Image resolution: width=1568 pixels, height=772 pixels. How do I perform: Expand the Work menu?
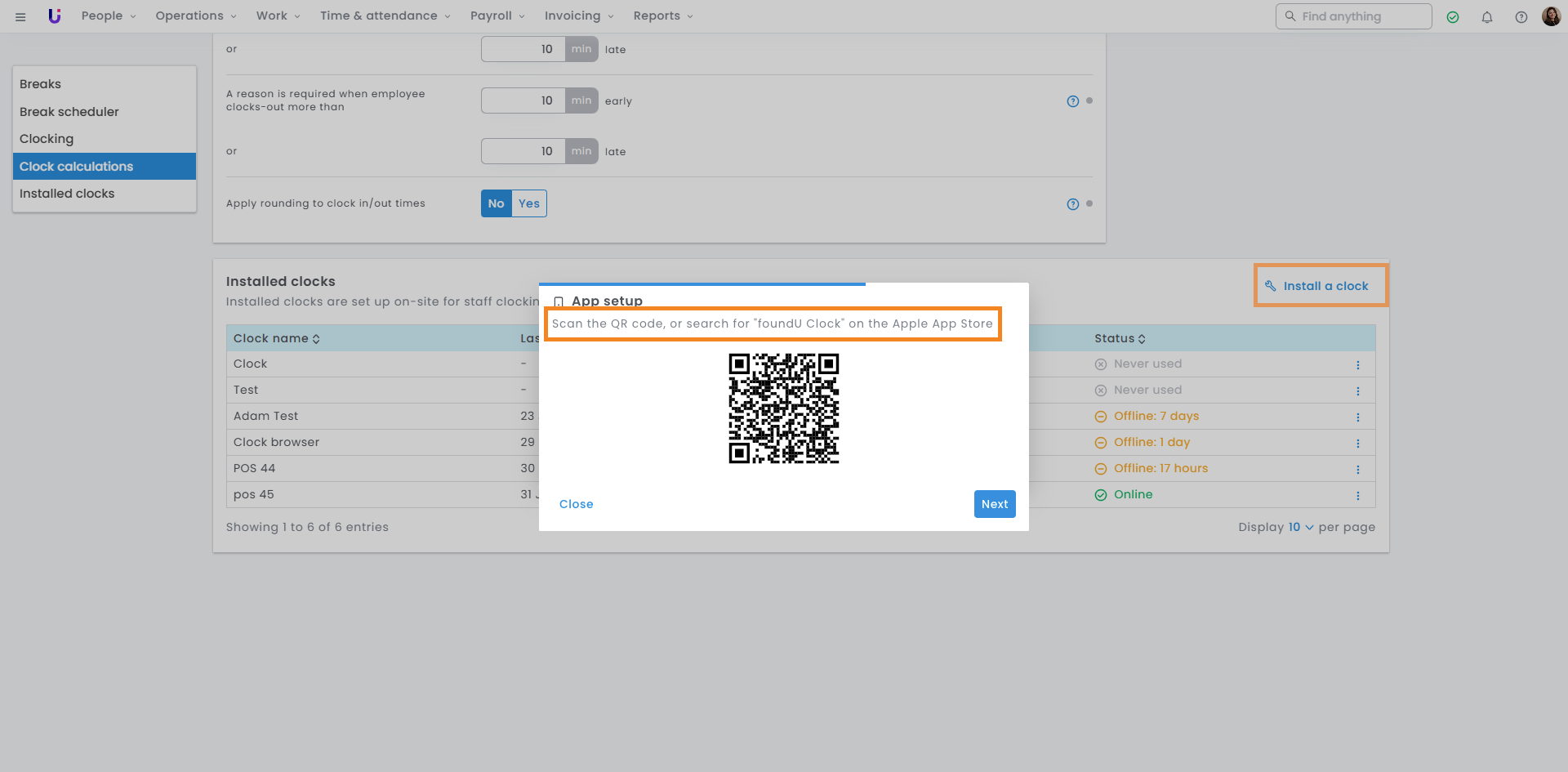[278, 16]
